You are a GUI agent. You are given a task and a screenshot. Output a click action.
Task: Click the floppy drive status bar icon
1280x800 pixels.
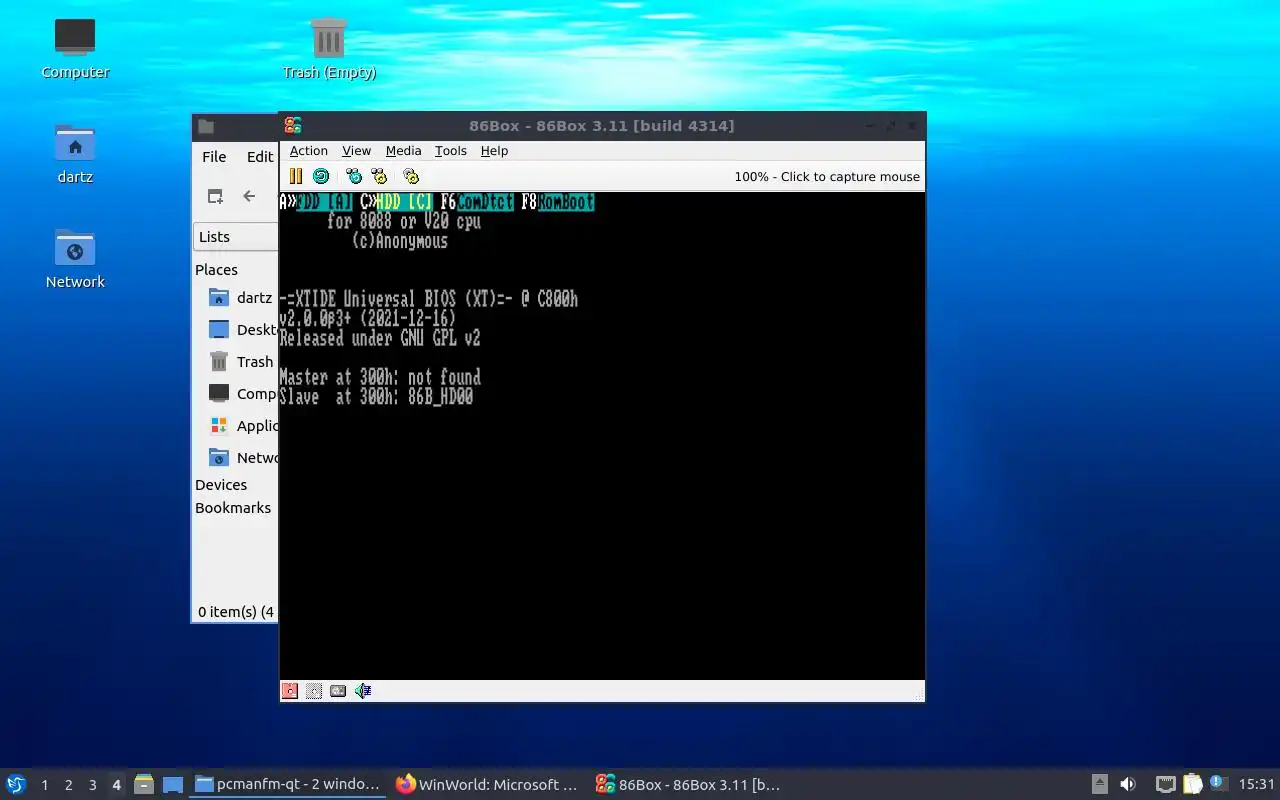[x=290, y=690]
